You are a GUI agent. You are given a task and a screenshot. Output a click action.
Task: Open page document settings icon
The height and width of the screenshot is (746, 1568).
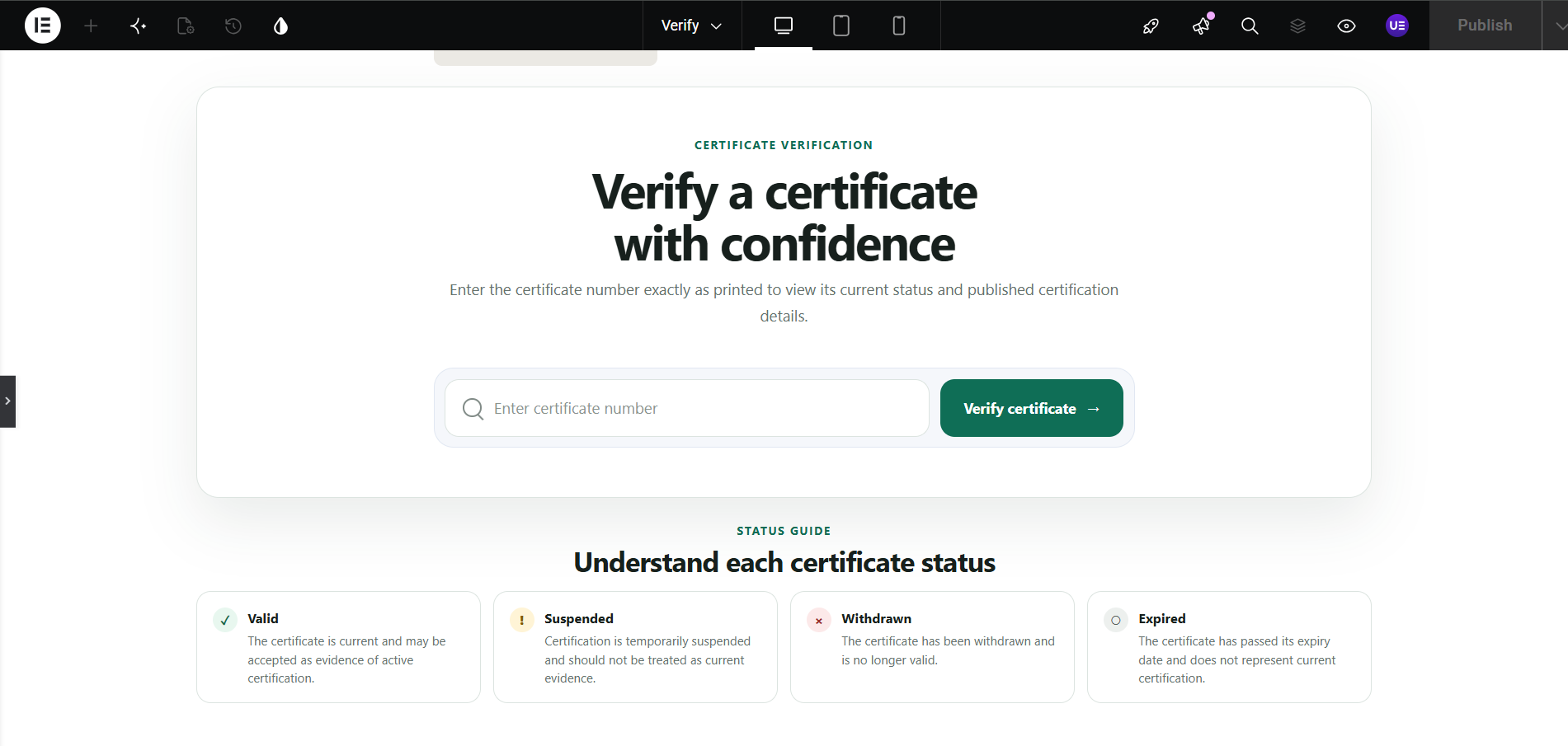(x=186, y=26)
